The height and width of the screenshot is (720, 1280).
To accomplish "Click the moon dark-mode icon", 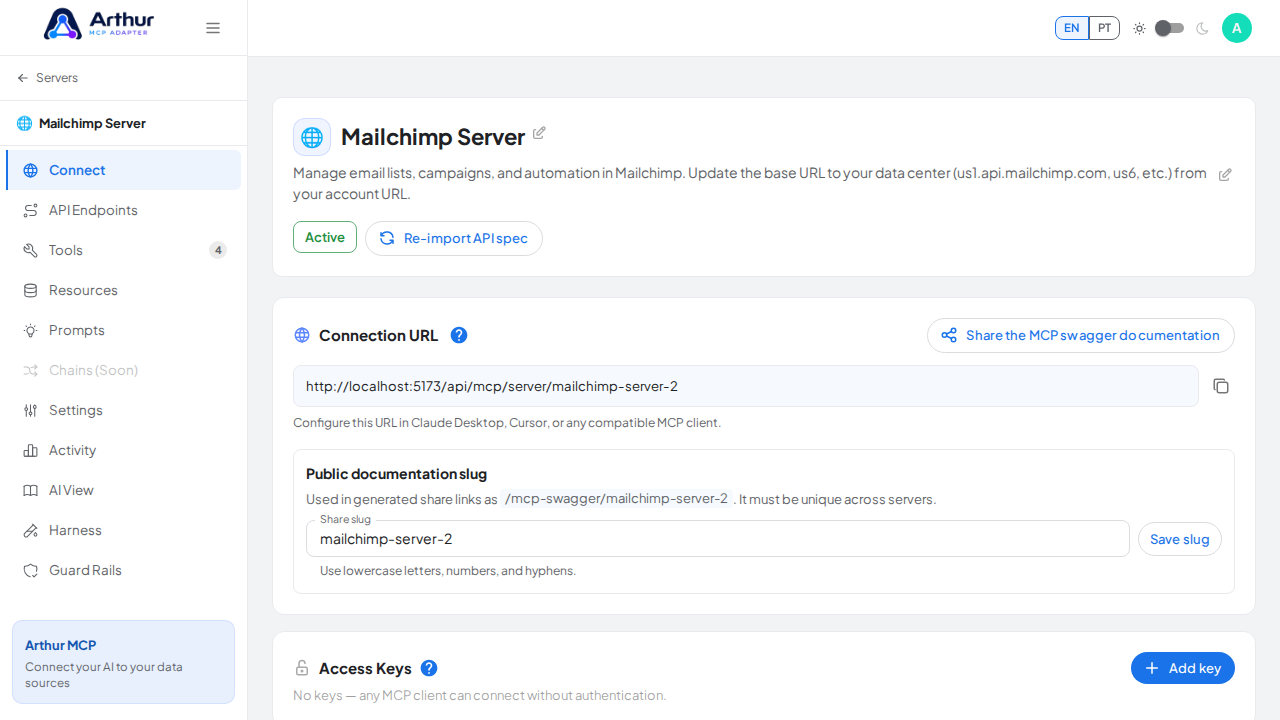I will (1202, 28).
